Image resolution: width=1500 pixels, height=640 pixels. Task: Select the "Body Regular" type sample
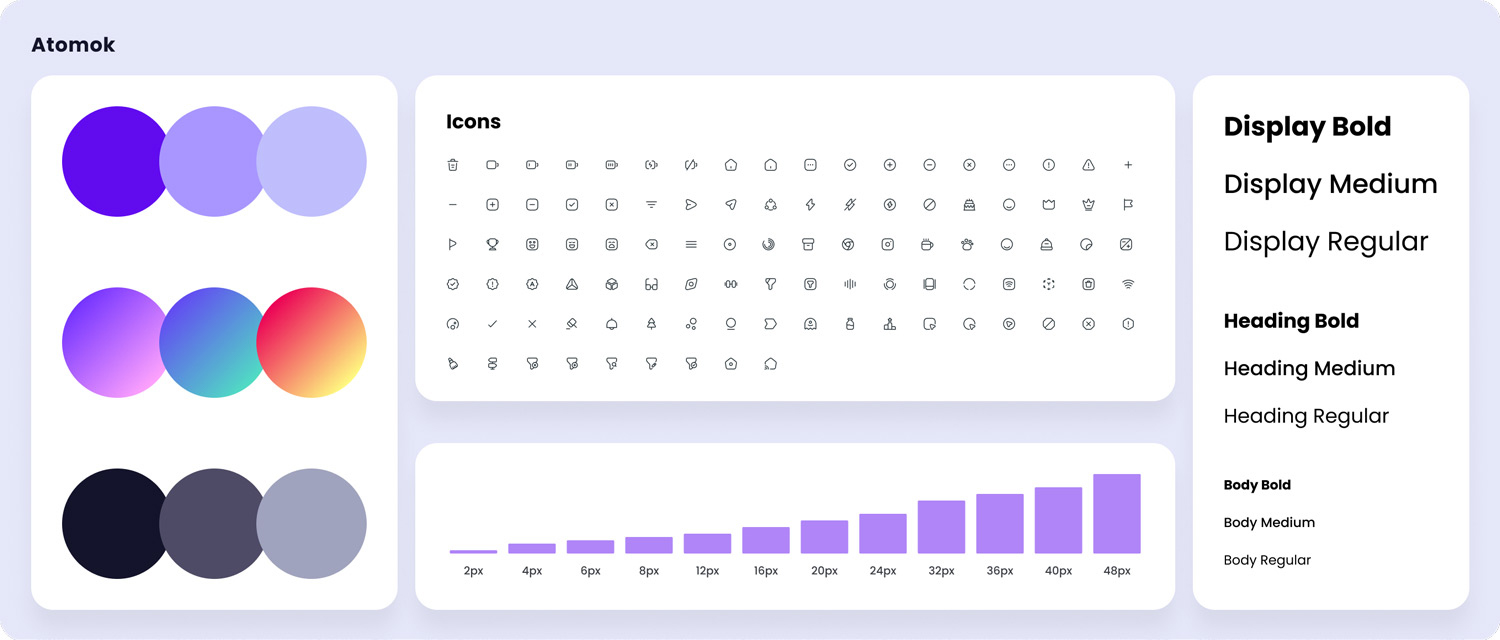click(x=1267, y=560)
